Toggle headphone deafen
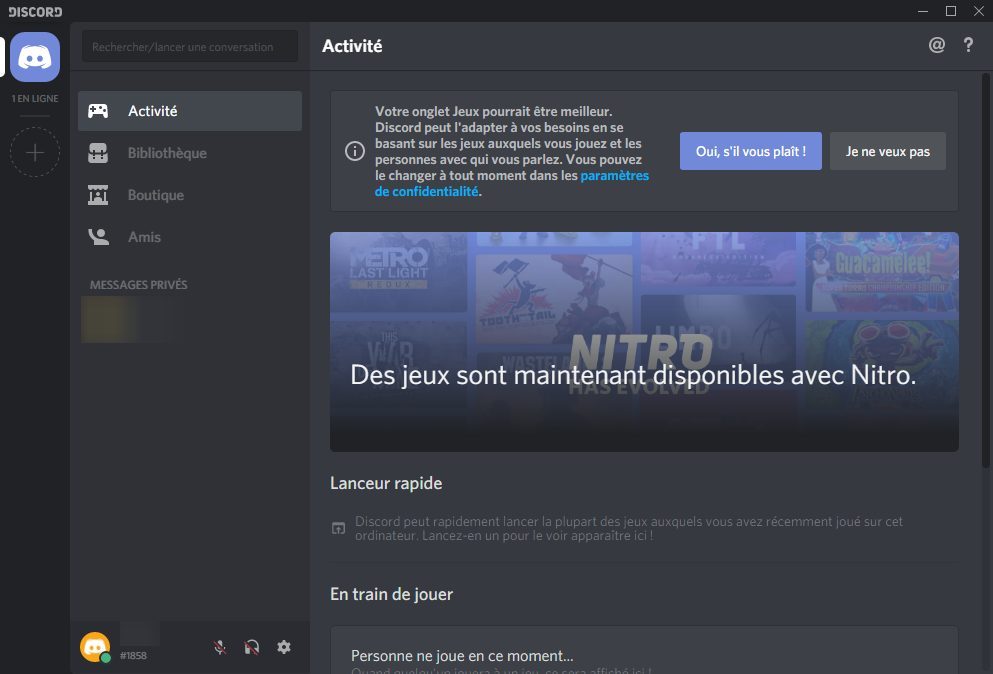Viewport: 993px width, 674px height. 252,647
